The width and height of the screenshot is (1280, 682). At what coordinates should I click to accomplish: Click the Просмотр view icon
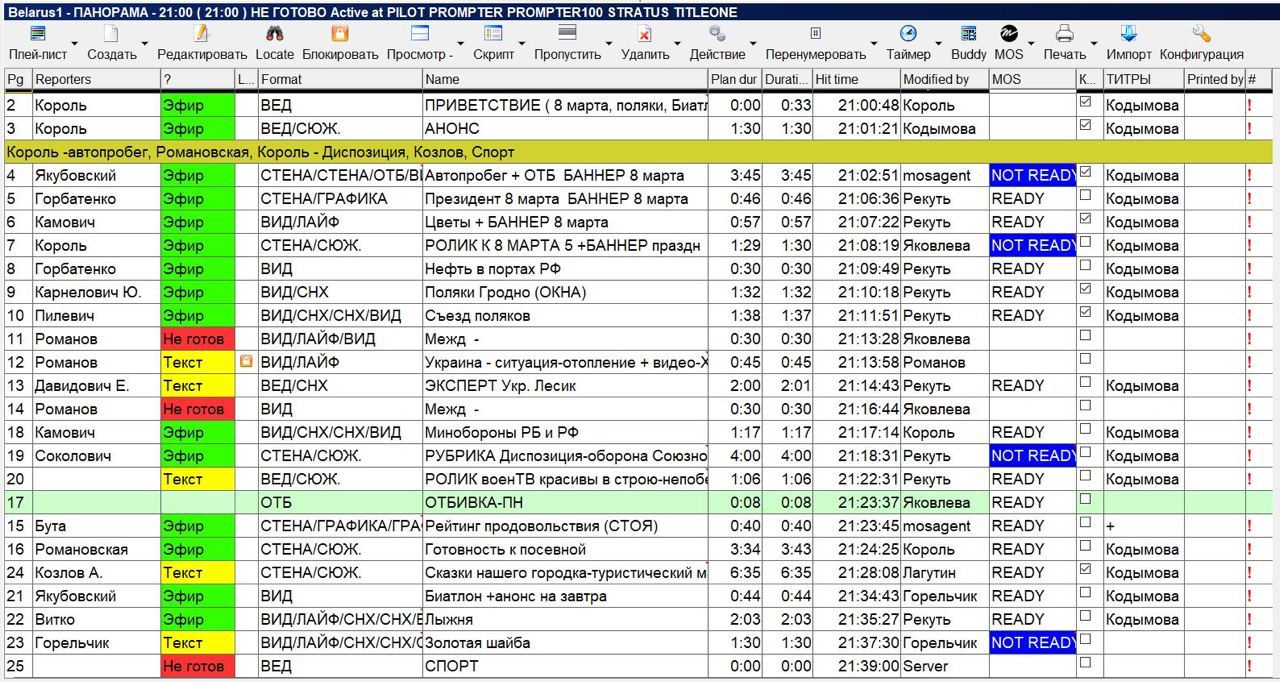pos(420,33)
